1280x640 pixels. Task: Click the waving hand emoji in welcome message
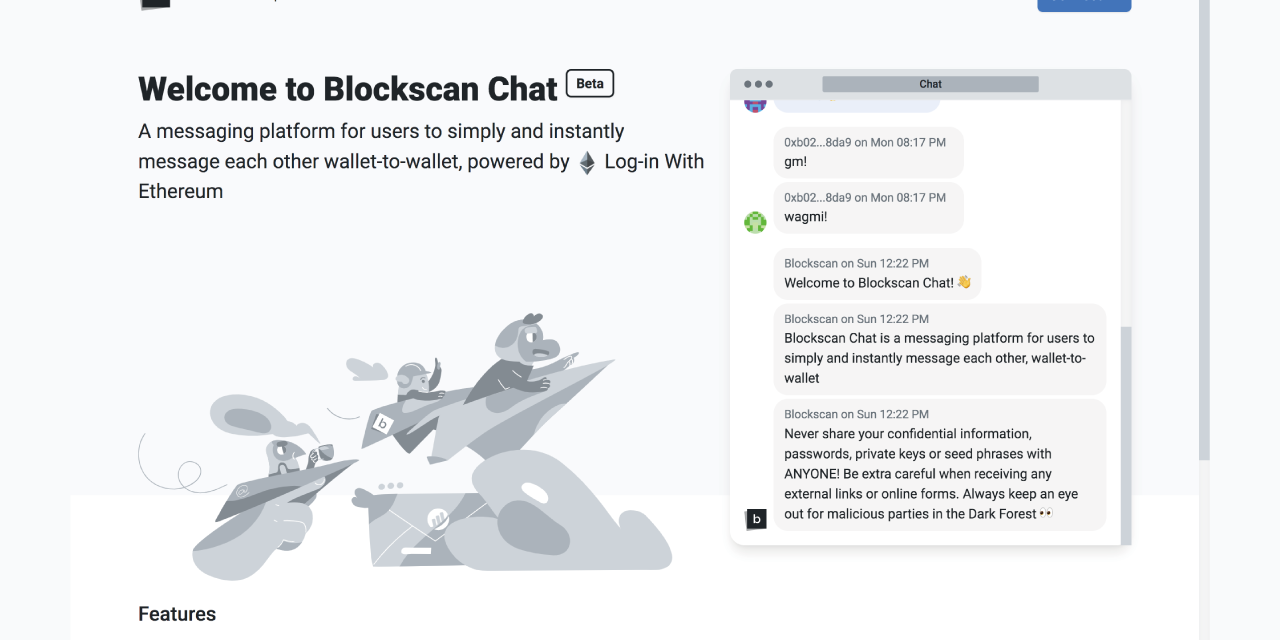964,282
